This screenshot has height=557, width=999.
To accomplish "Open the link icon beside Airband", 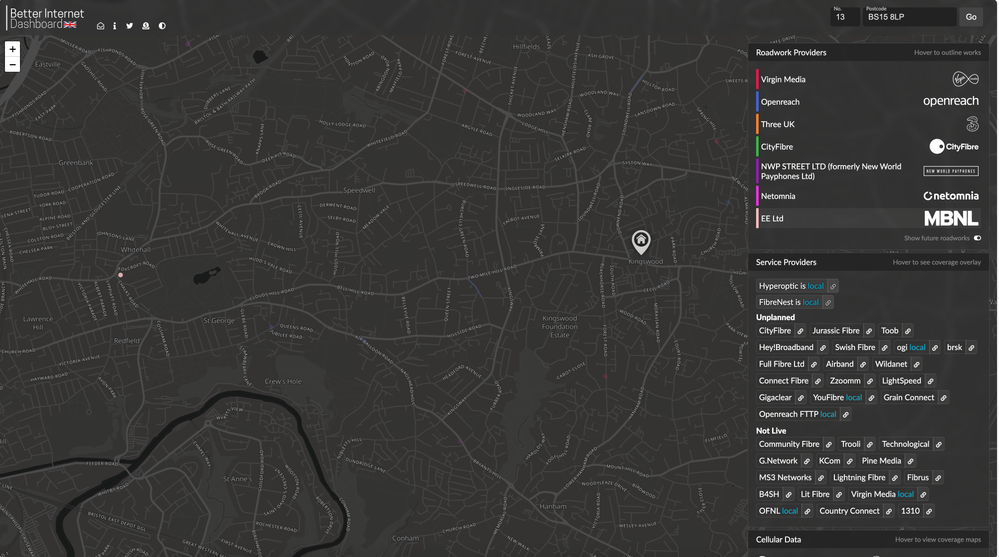I will point(863,365).
